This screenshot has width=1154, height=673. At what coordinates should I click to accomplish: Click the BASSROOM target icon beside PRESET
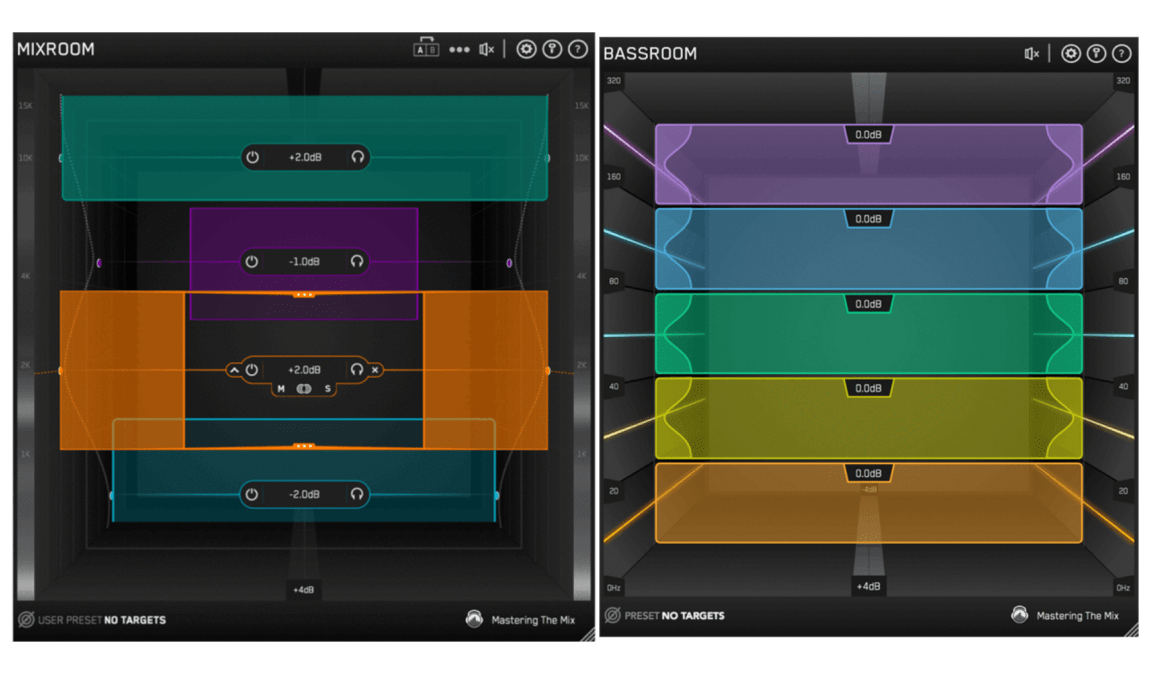612,615
